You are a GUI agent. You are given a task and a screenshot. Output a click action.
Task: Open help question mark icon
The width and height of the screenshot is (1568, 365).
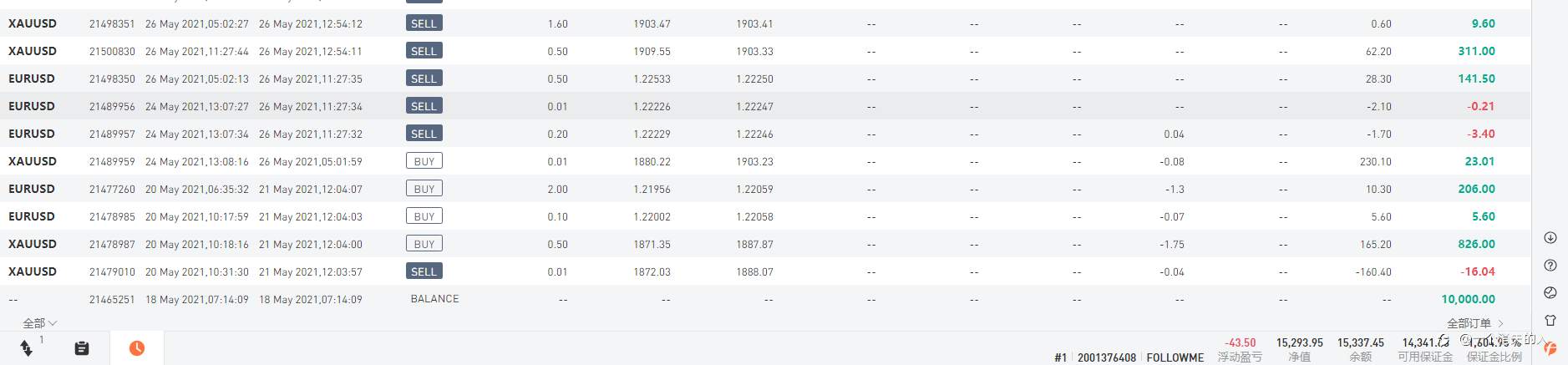point(1550,266)
